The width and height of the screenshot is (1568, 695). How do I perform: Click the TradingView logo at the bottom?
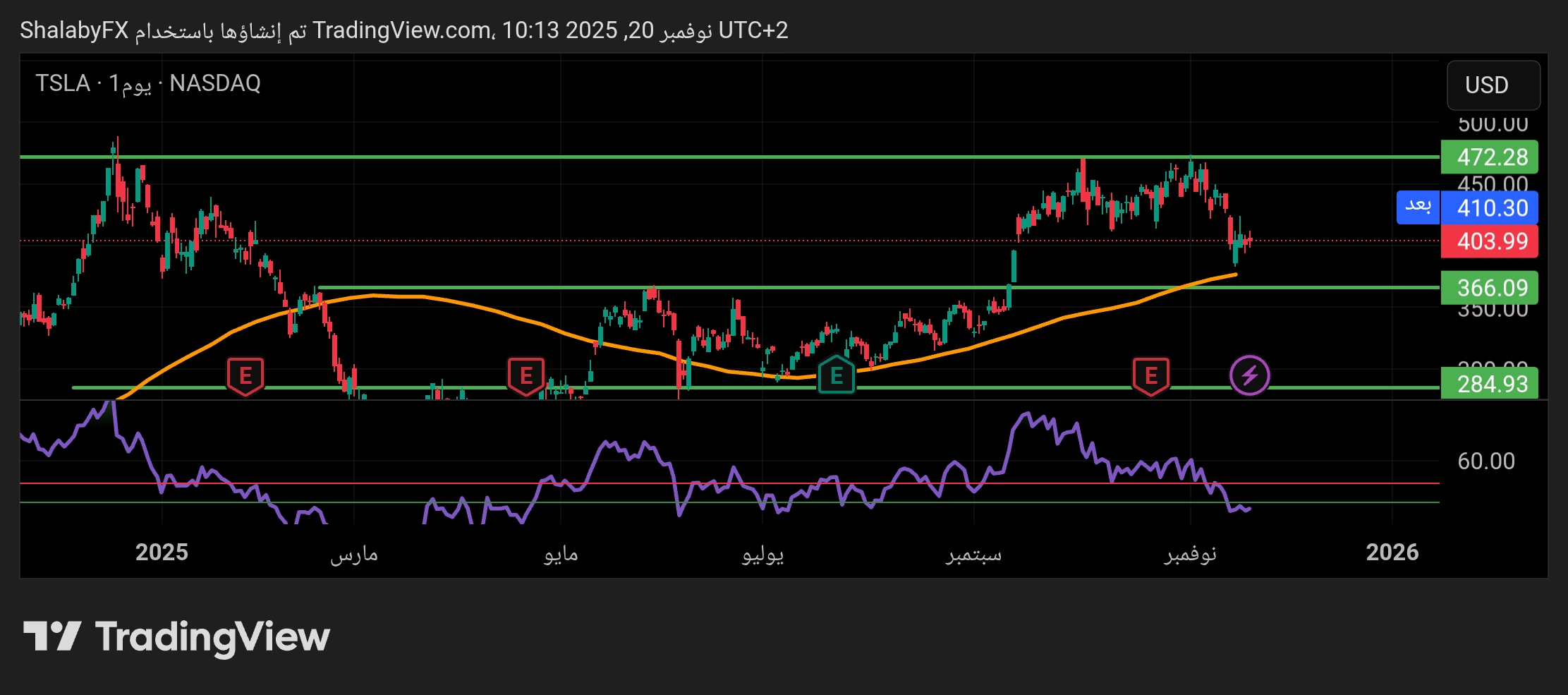click(x=176, y=637)
